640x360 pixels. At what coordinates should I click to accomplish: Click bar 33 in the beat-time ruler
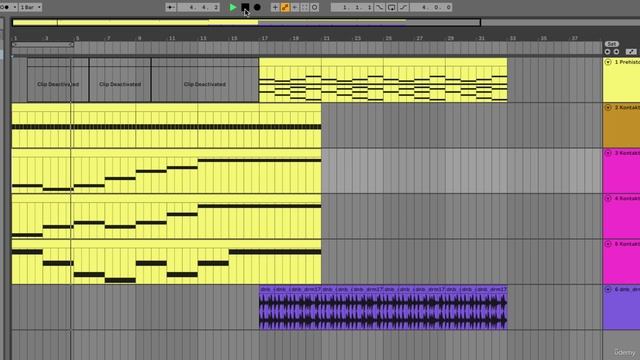pos(513,38)
